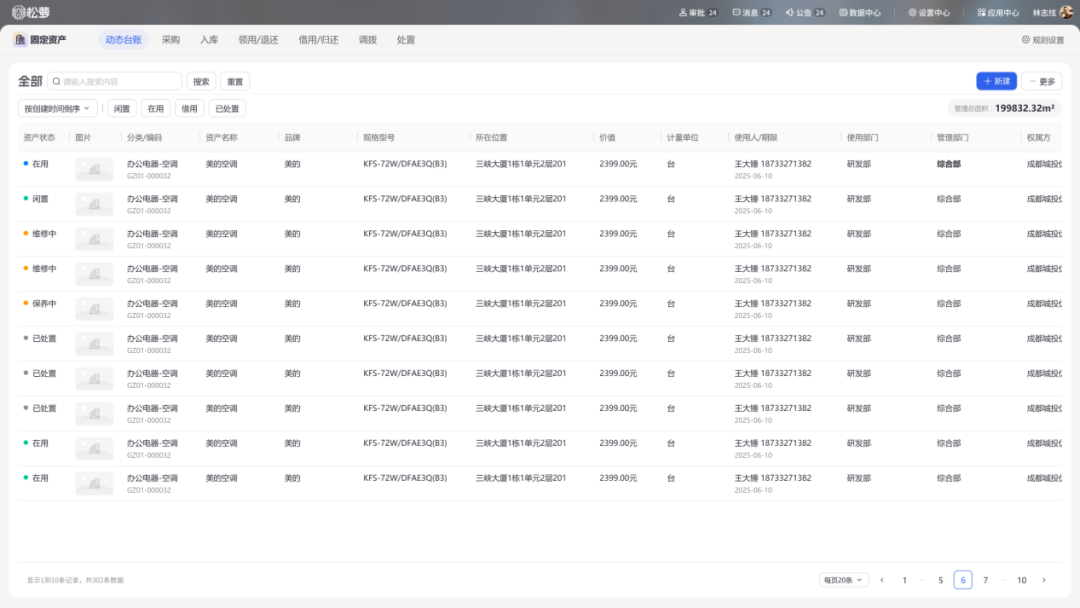Open 设置中心 gear icon in header

[912, 13]
